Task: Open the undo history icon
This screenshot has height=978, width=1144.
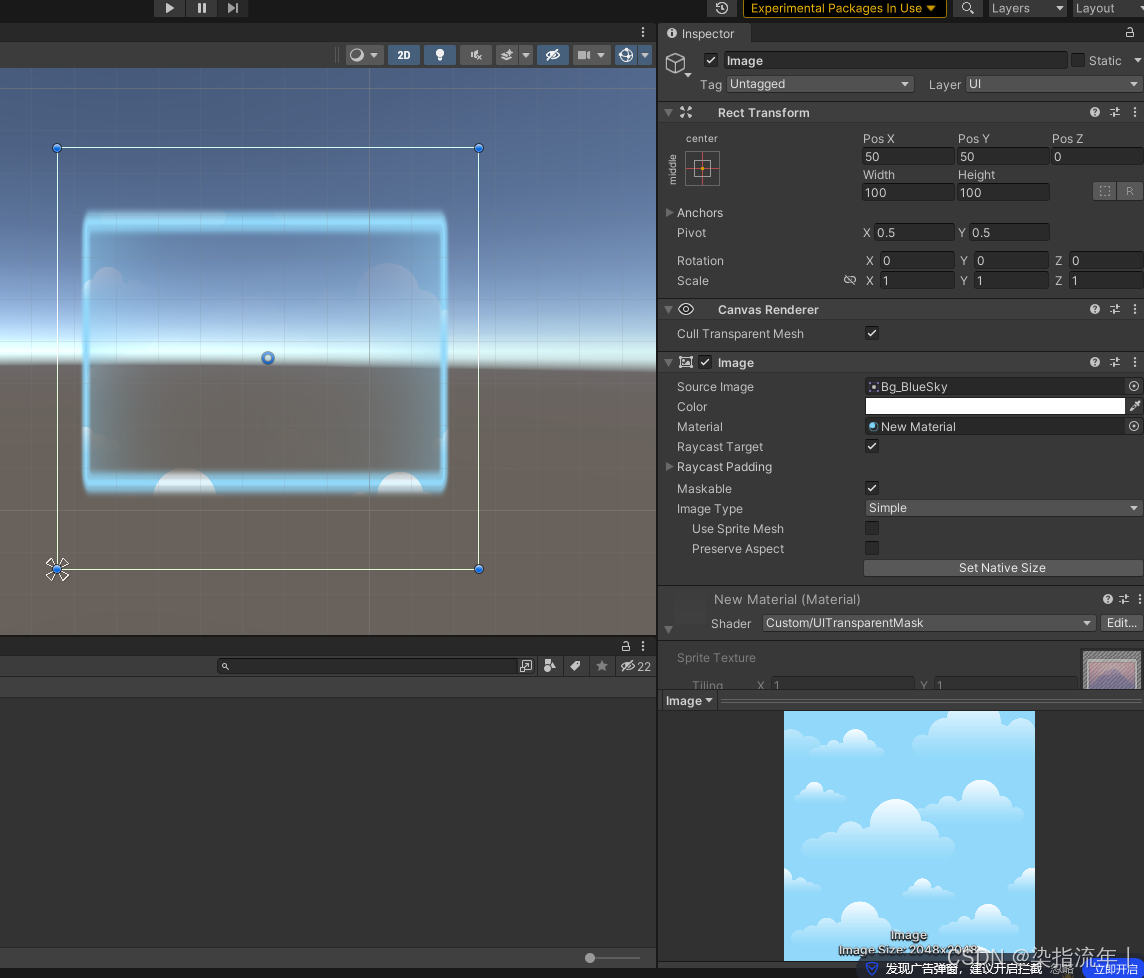Action: click(722, 8)
